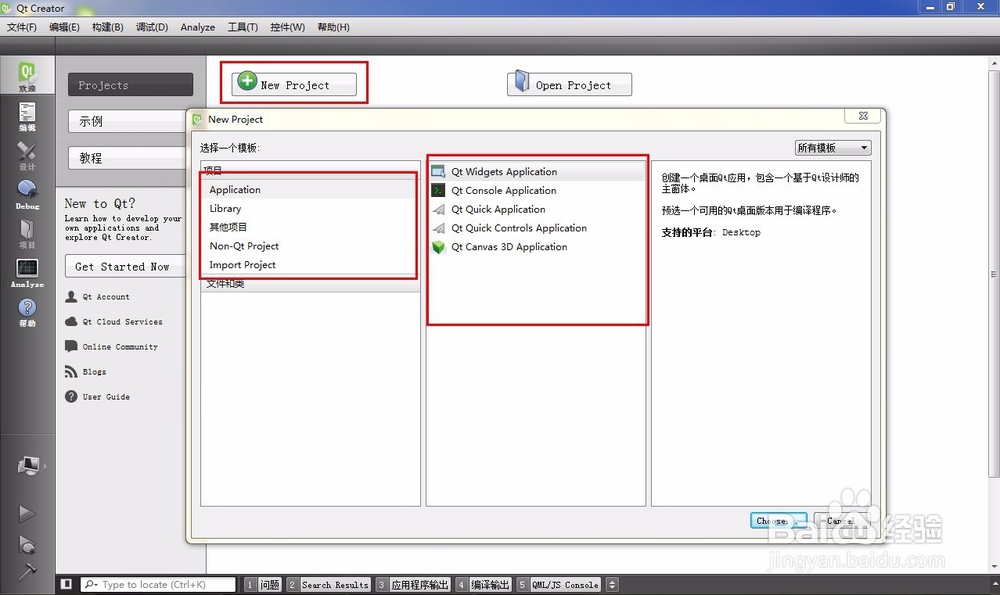Open the 控件(W) menu

tap(288, 27)
